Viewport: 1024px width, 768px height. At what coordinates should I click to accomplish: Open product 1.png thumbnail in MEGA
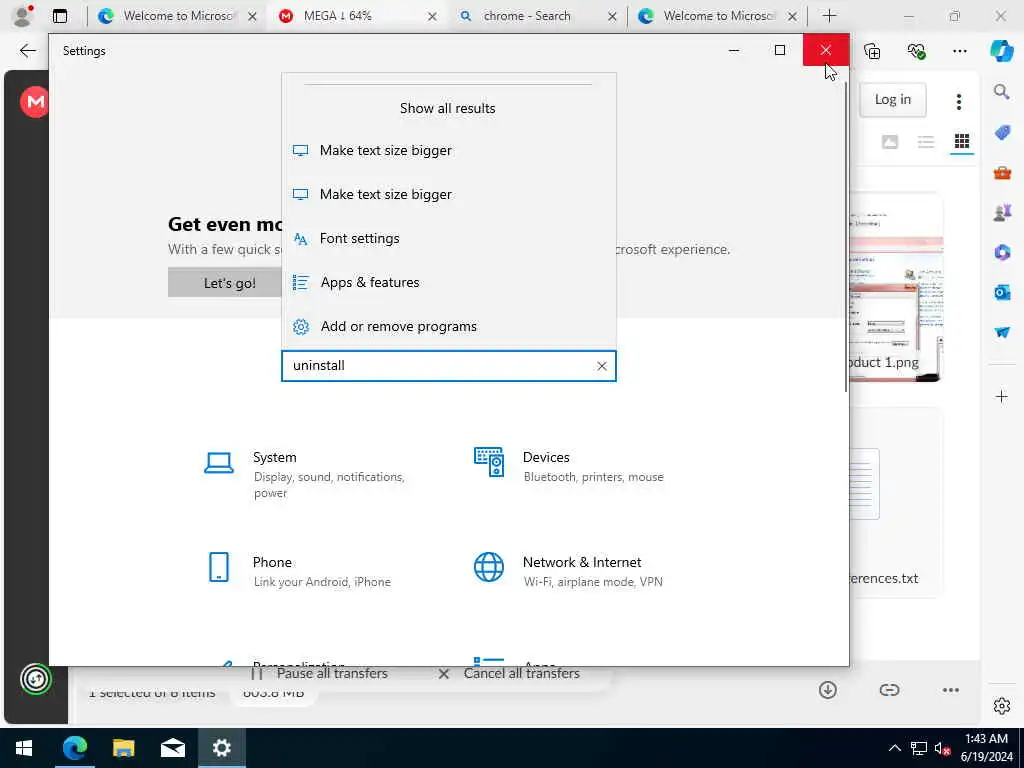pyautogui.click(x=896, y=288)
